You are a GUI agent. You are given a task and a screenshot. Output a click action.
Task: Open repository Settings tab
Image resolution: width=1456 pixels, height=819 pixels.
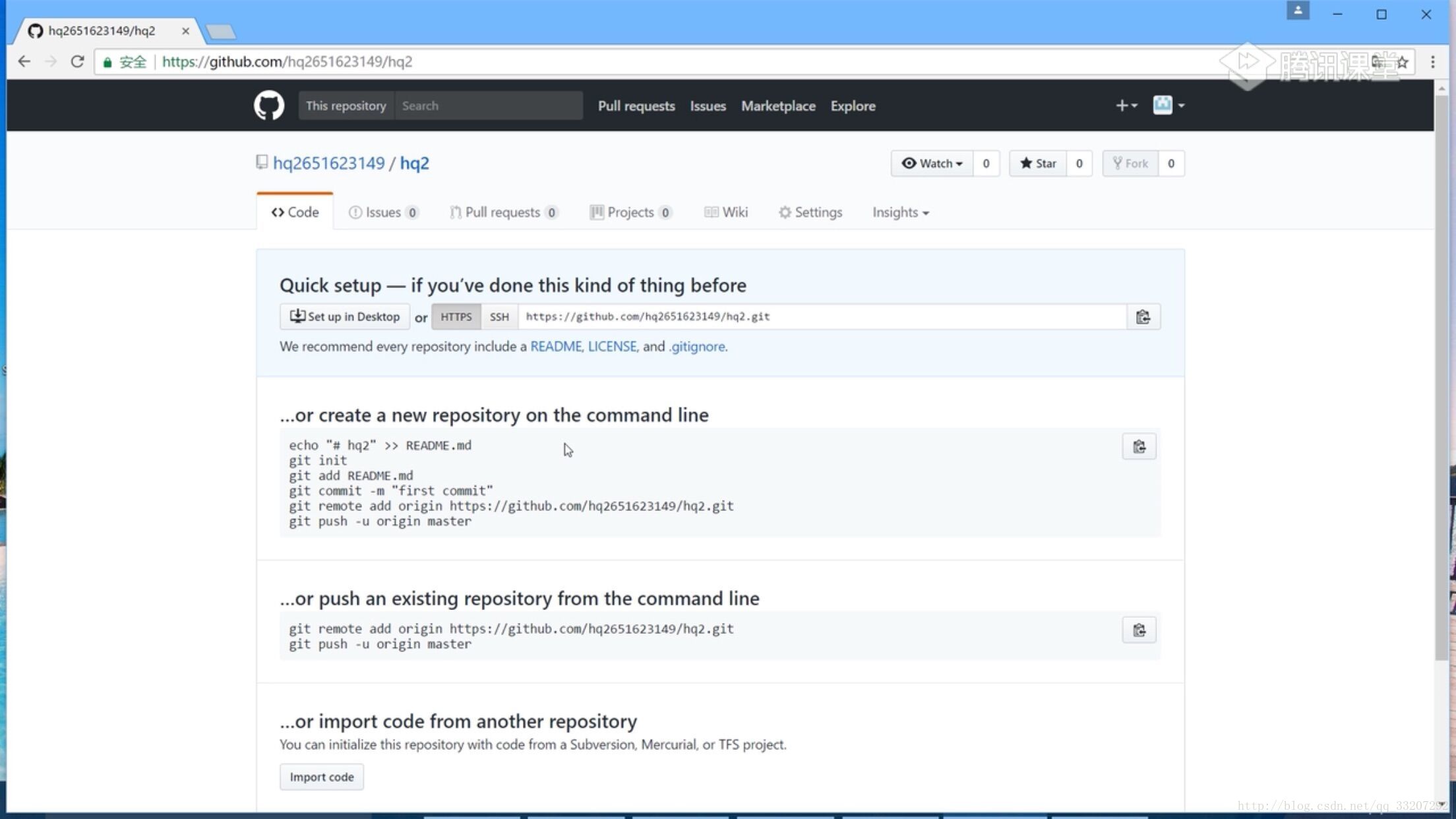(x=810, y=212)
